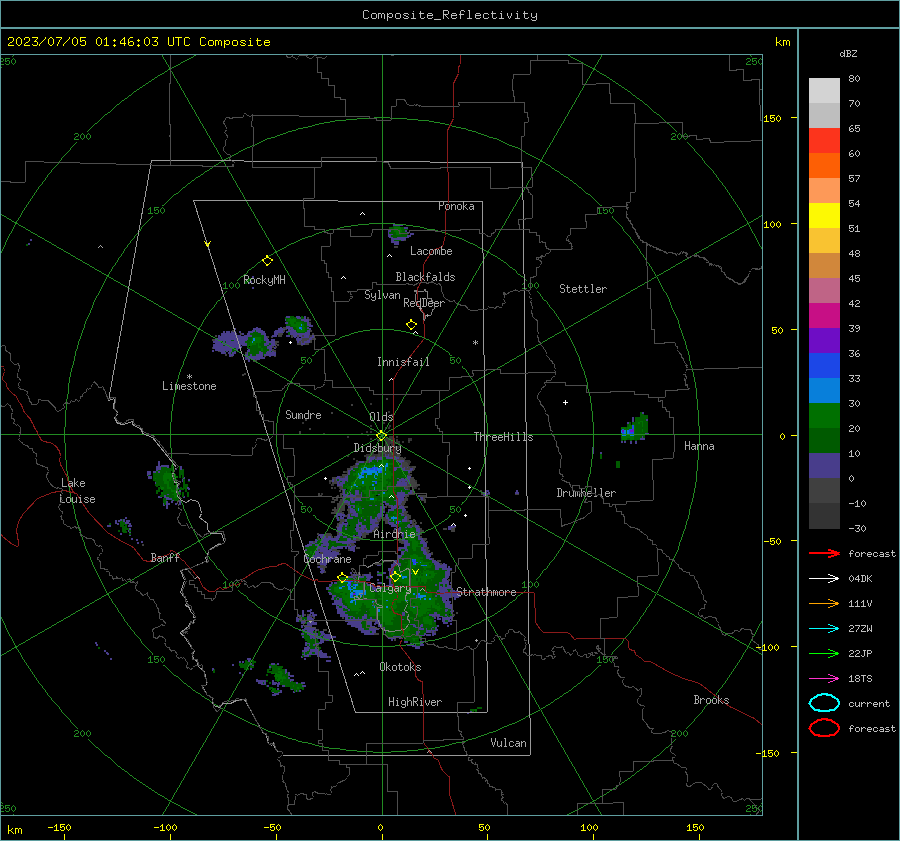Viewport: 900px width, 841px height.
Task: Click the Brooks label
Action: click(711, 700)
